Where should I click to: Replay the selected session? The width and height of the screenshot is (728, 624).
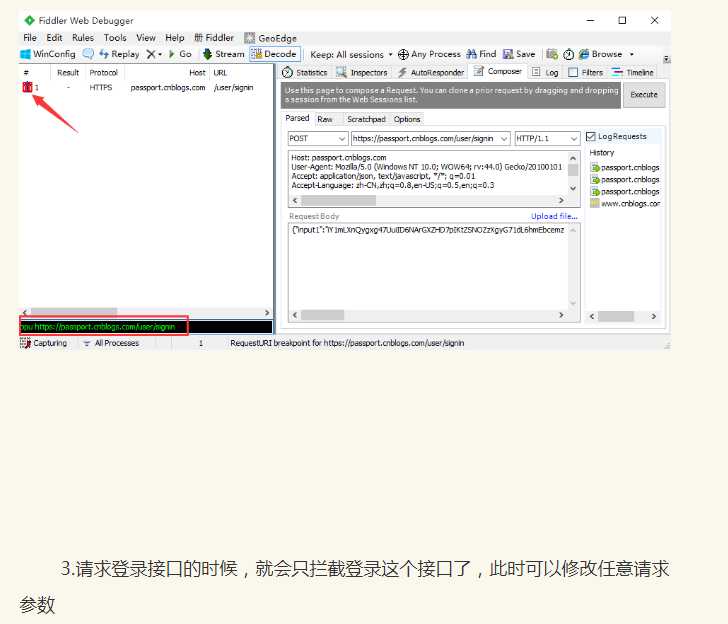119,54
